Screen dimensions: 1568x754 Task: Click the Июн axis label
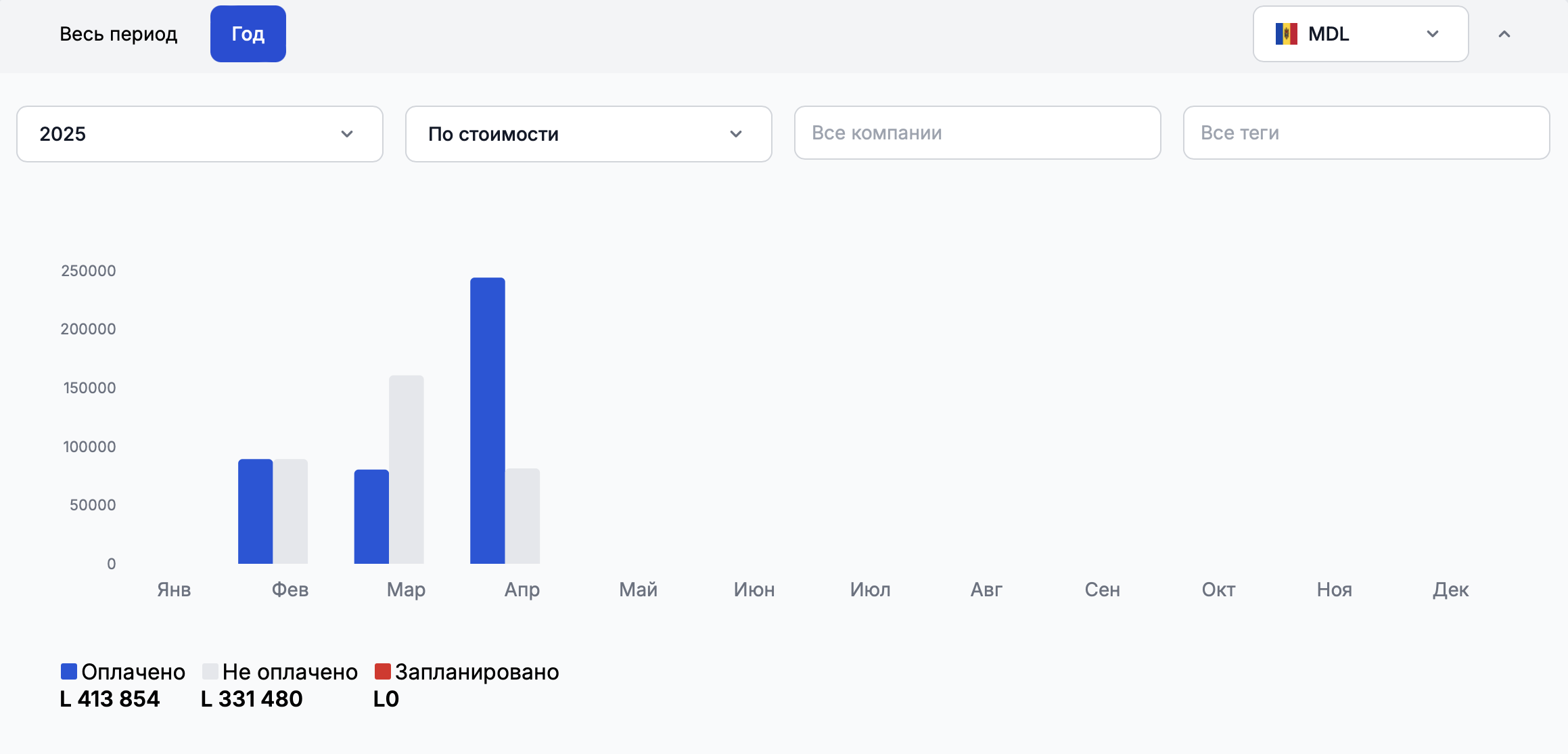(x=754, y=590)
